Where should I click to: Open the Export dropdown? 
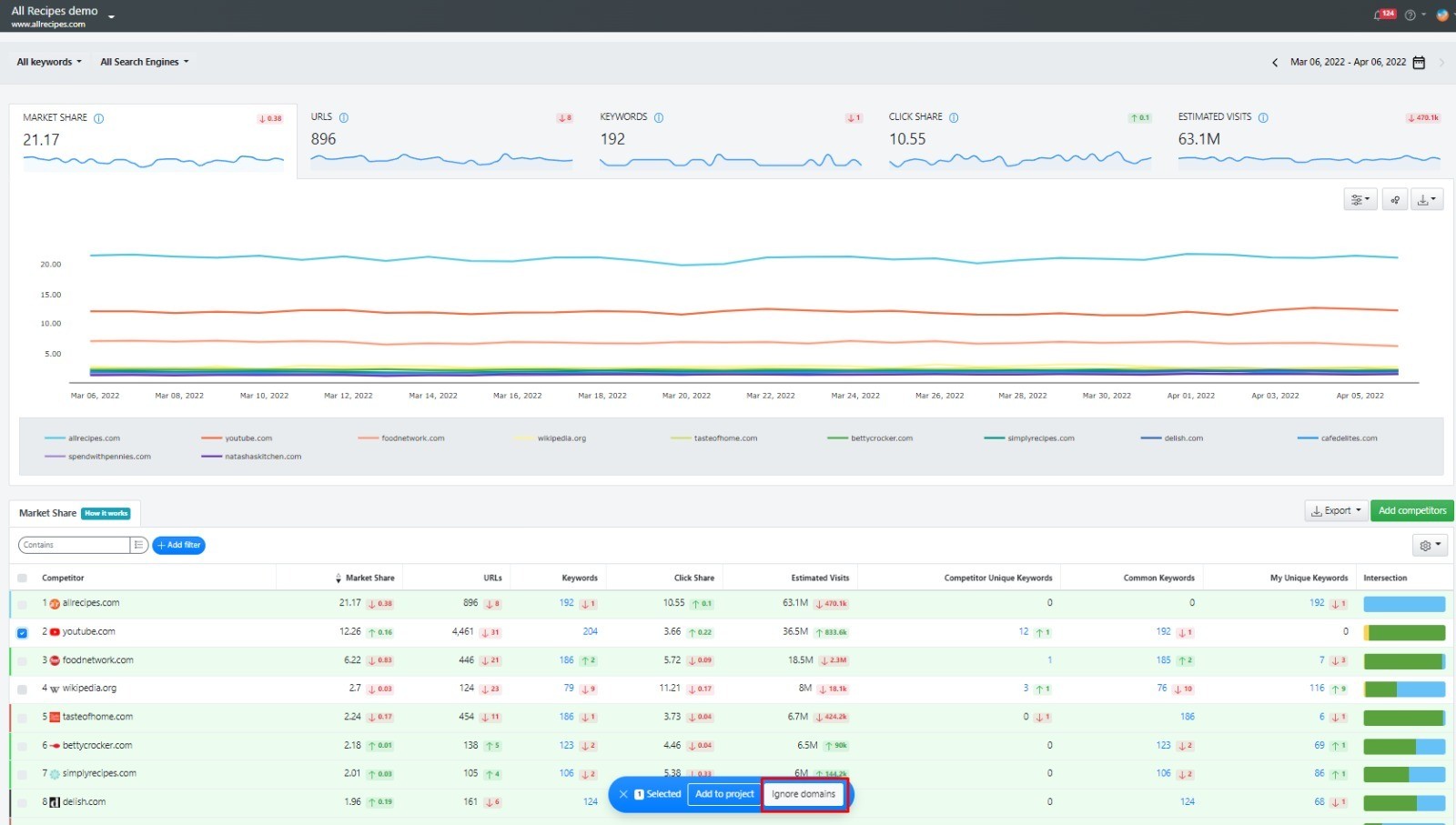click(1336, 511)
